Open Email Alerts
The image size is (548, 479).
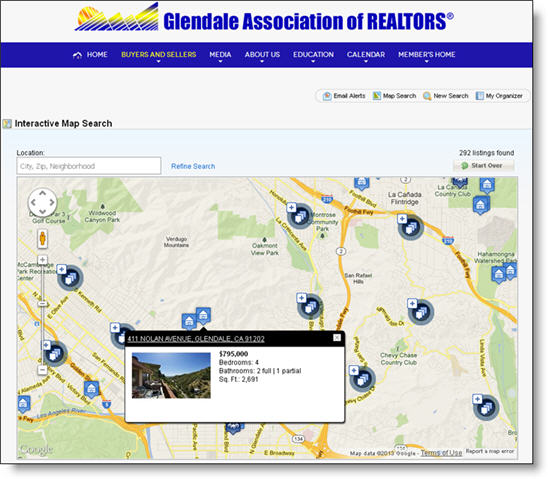pos(344,96)
